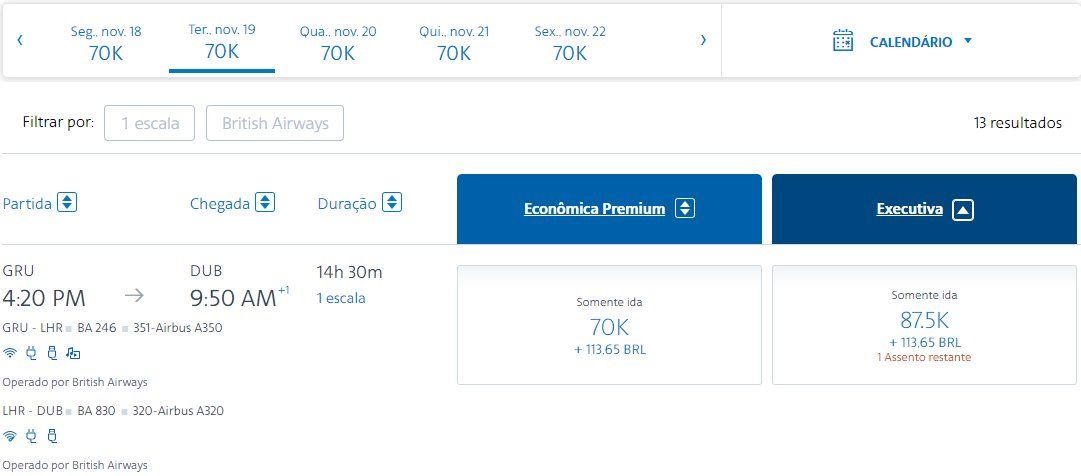Click the power outlet icon for BA 830
The width and height of the screenshot is (1081, 476).
[31, 435]
